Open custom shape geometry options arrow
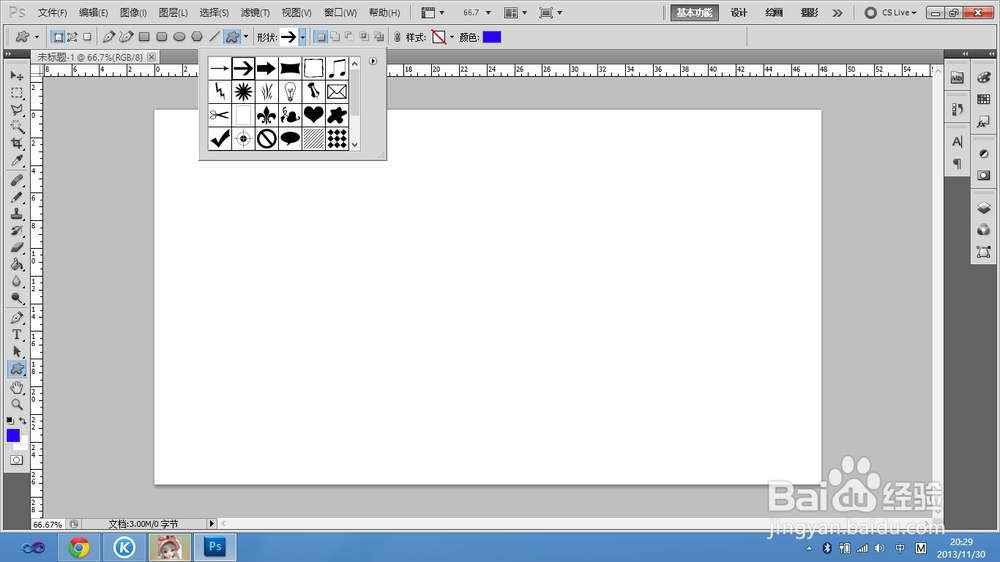The image size is (1000, 562). 246,37
